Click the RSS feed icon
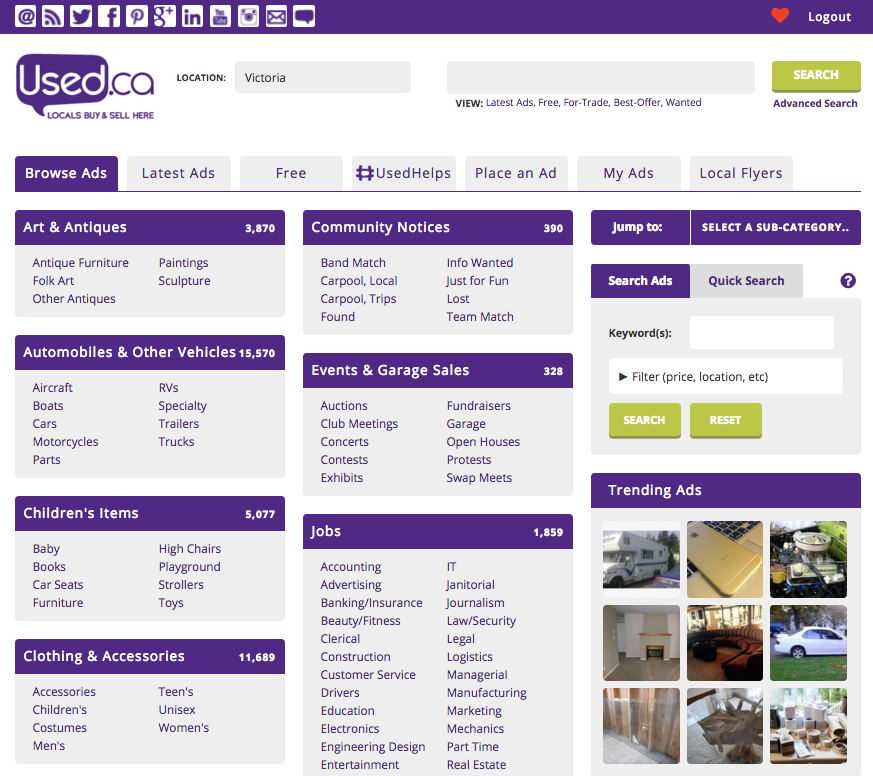Image resolution: width=873 pixels, height=776 pixels. [53, 16]
